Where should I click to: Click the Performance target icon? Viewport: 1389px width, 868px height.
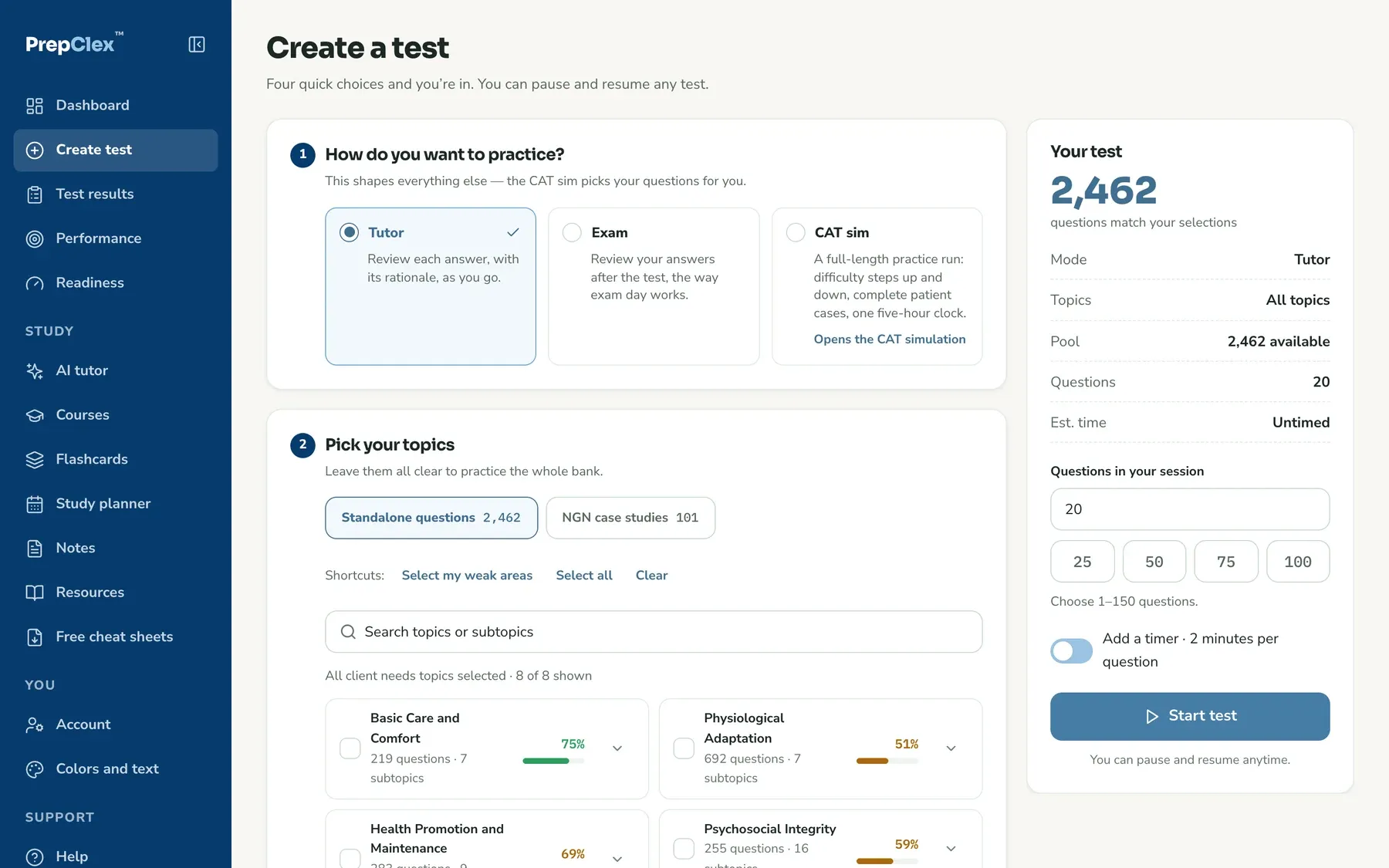point(35,239)
